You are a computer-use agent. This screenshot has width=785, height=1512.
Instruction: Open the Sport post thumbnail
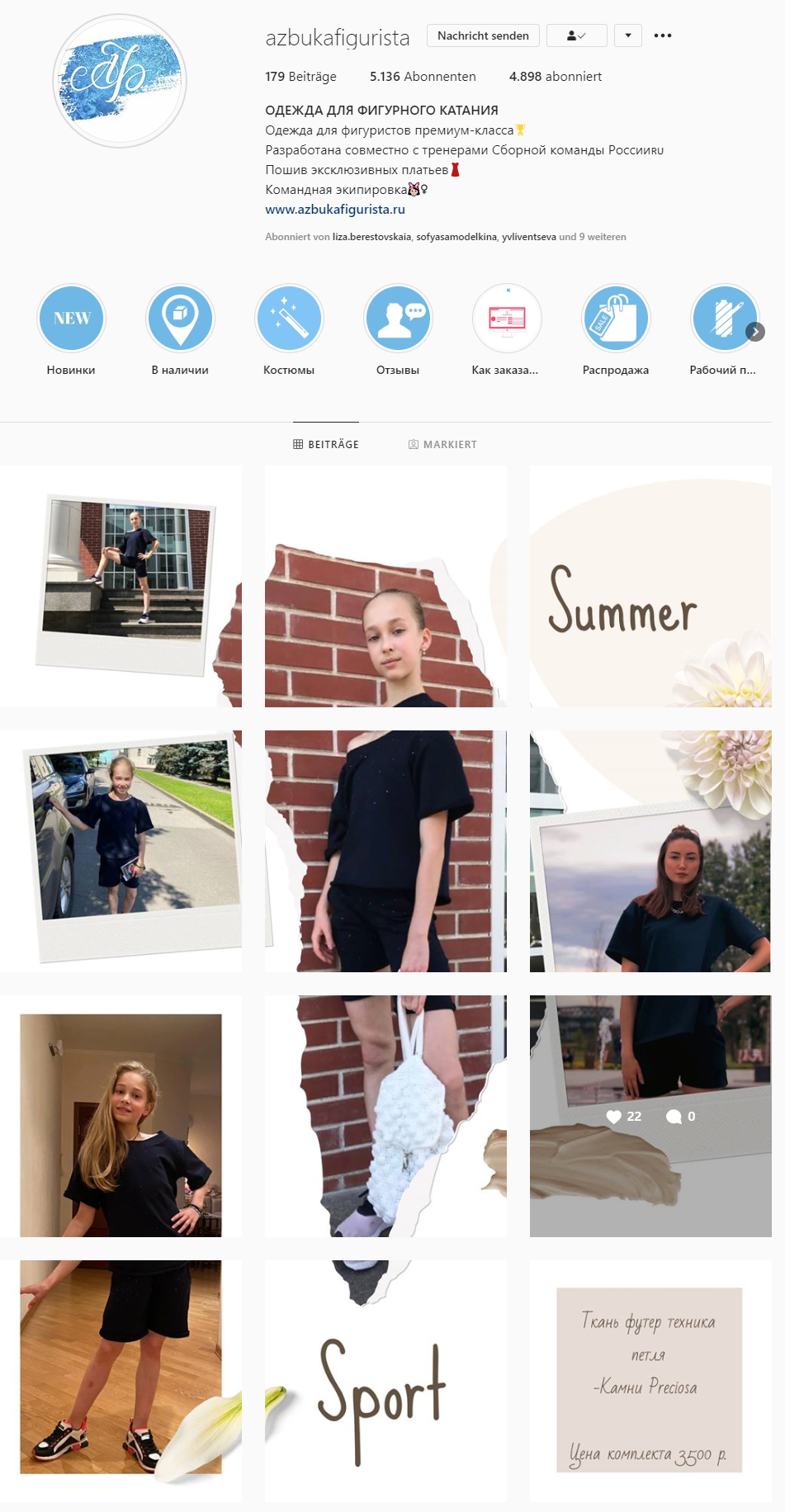(x=385, y=1381)
